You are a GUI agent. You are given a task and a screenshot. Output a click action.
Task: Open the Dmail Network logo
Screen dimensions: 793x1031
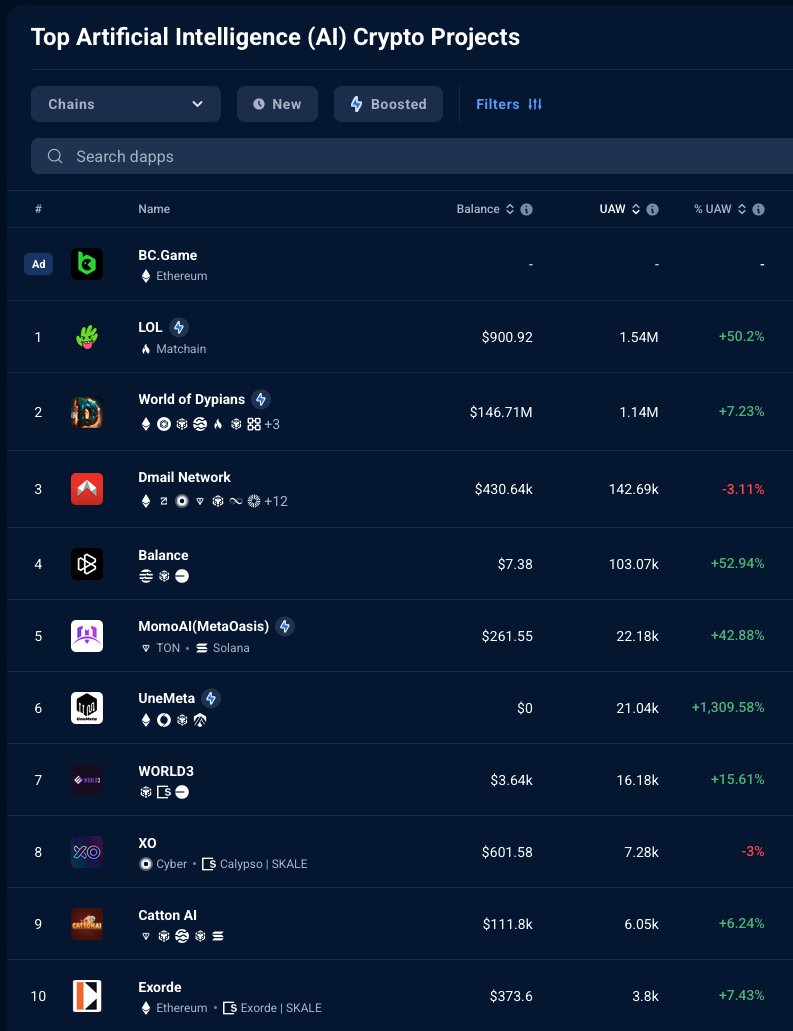click(87, 489)
